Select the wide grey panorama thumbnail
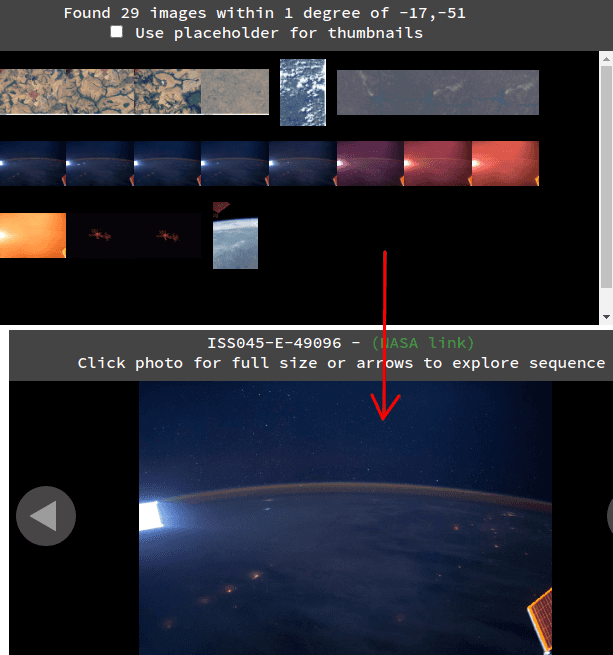This screenshot has height=655, width=613. (438, 92)
